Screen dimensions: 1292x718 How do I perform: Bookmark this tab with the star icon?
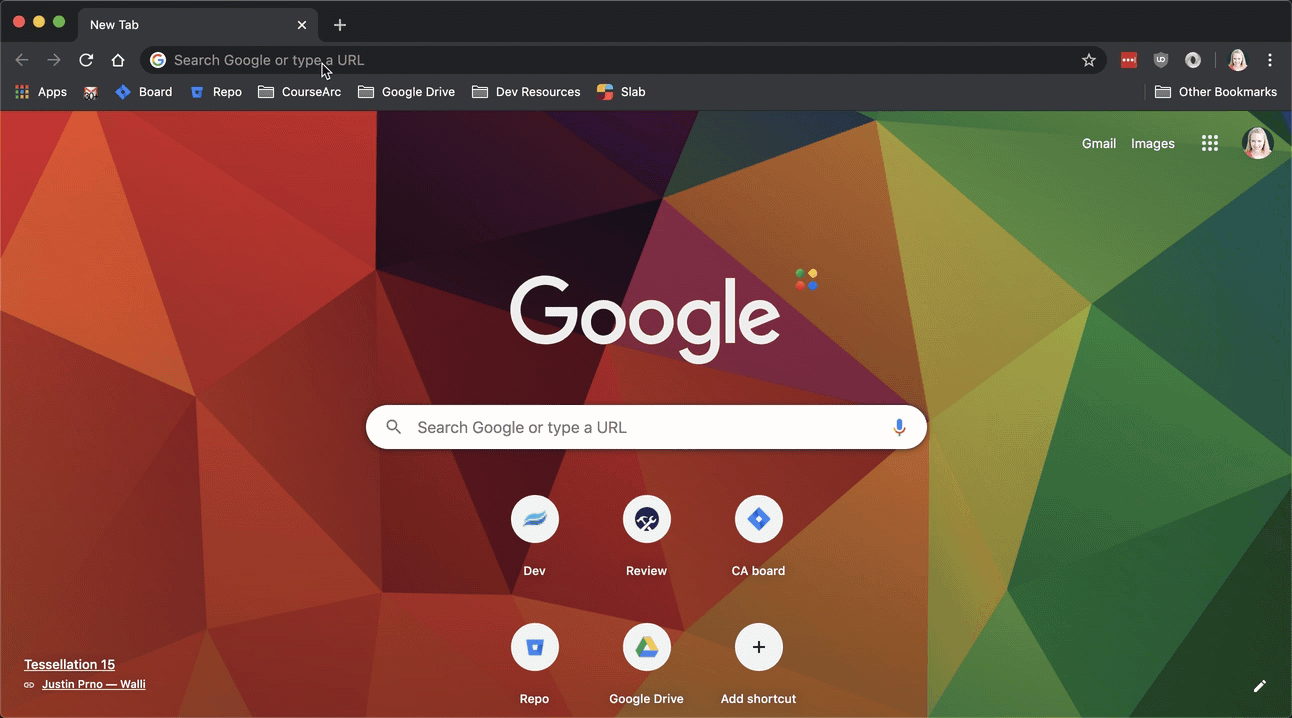pos(1089,60)
